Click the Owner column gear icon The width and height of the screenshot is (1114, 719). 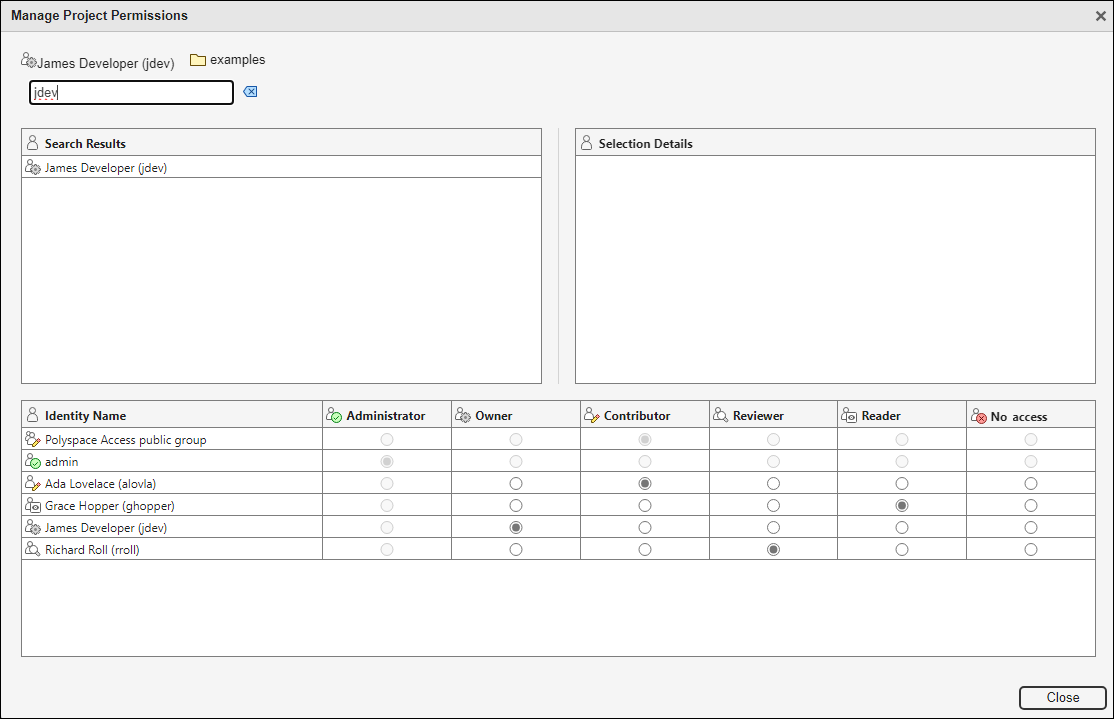463,416
